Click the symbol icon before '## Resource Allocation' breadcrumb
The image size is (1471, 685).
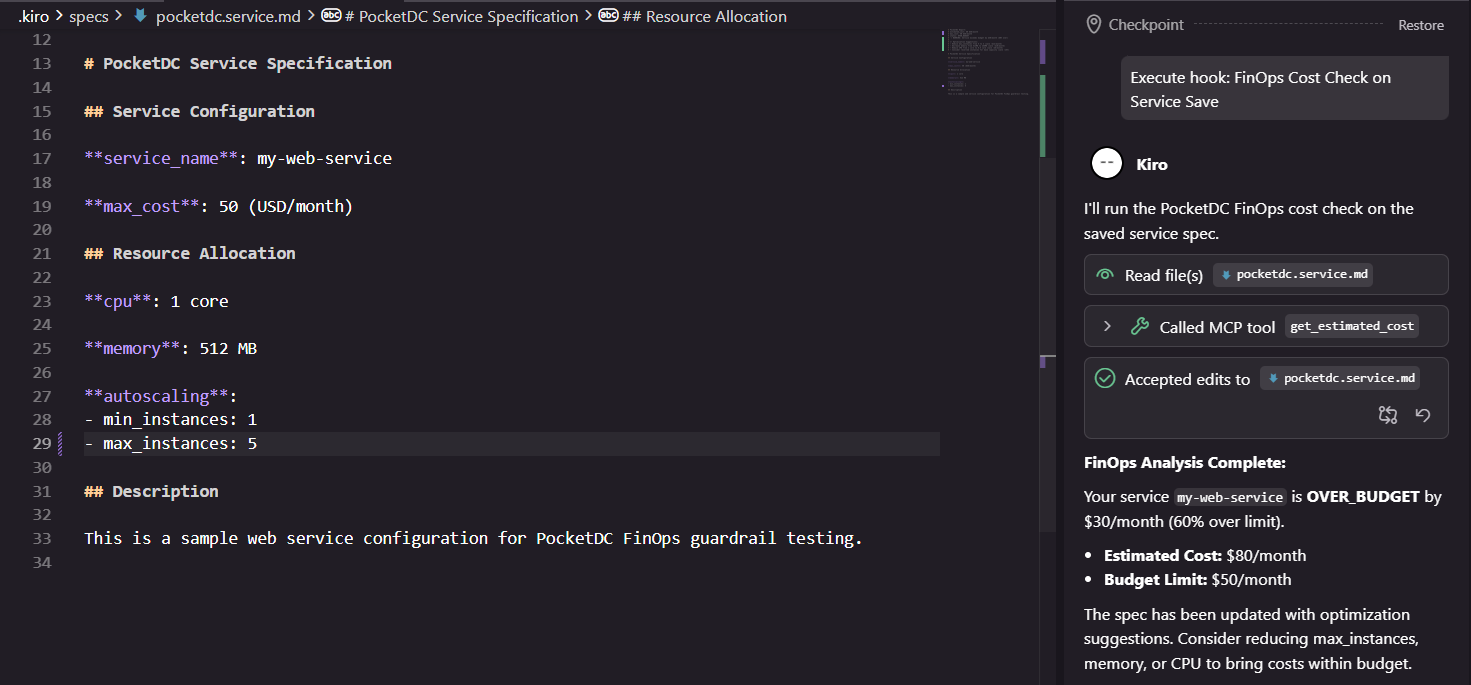tap(608, 16)
